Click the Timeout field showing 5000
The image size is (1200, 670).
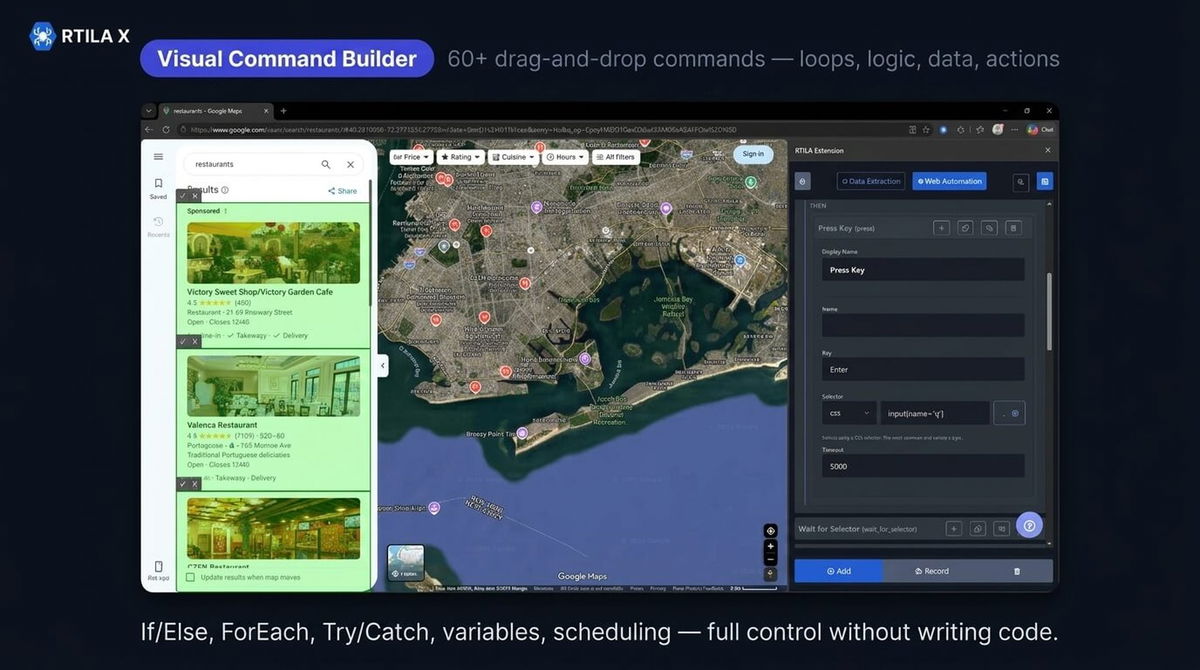pyautogui.click(x=923, y=466)
